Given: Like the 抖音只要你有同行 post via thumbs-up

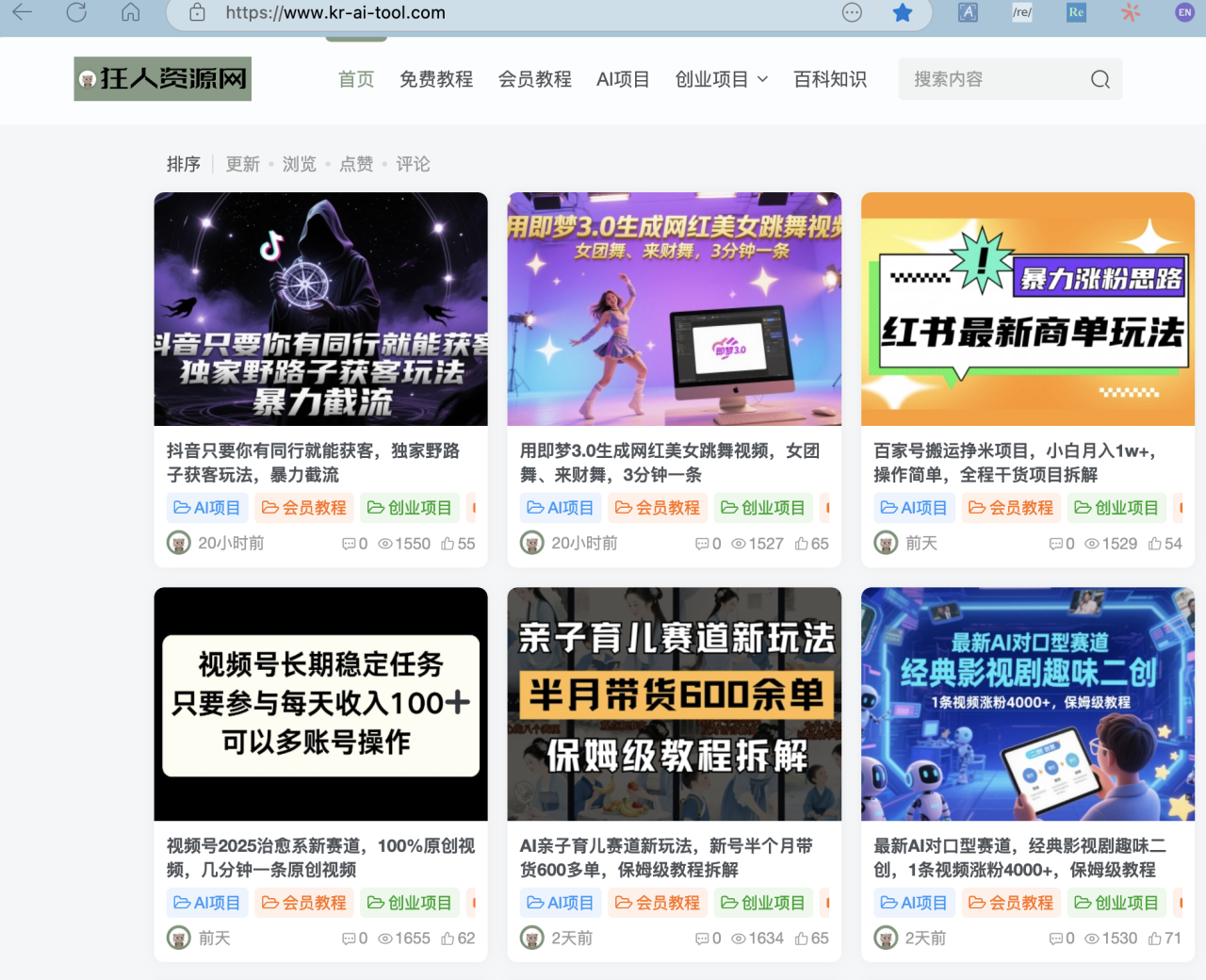Looking at the screenshot, I should click(448, 544).
